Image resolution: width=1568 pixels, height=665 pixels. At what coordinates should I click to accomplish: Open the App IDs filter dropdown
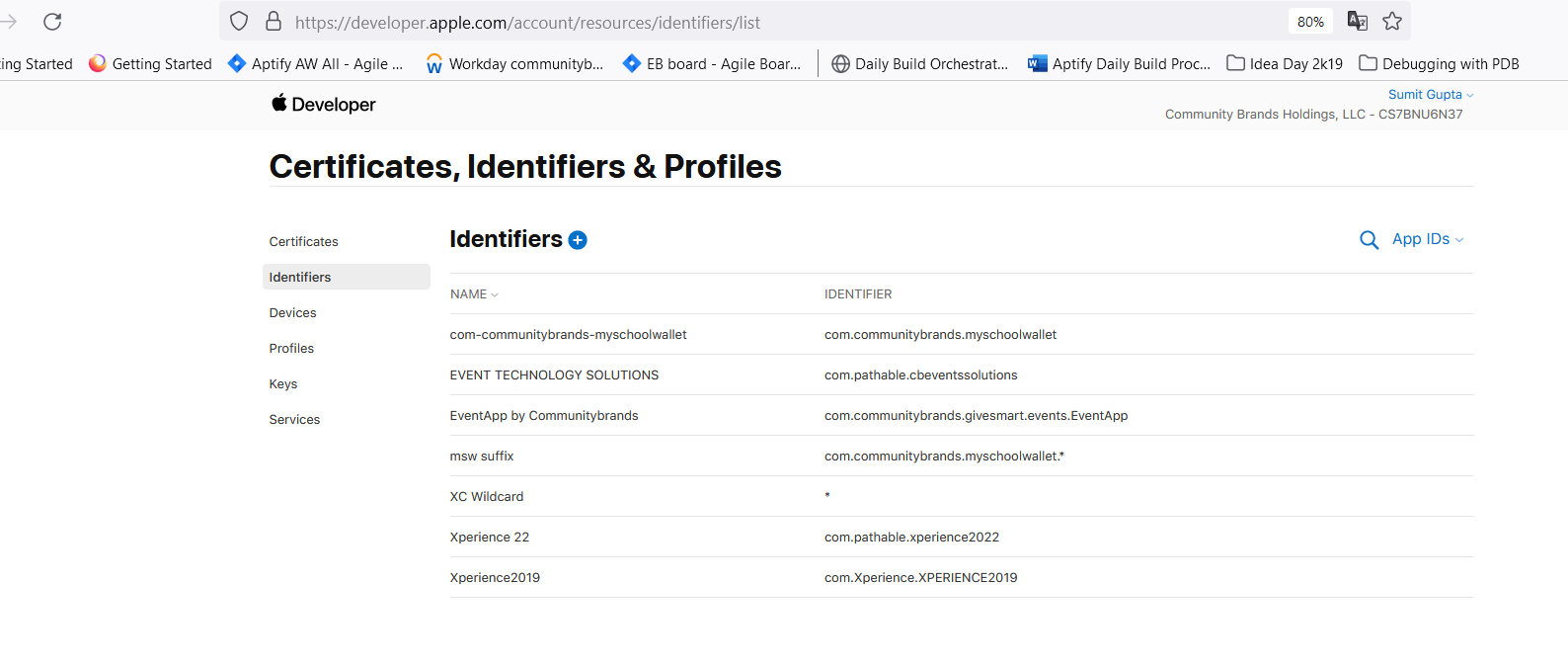tap(1428, 239)
